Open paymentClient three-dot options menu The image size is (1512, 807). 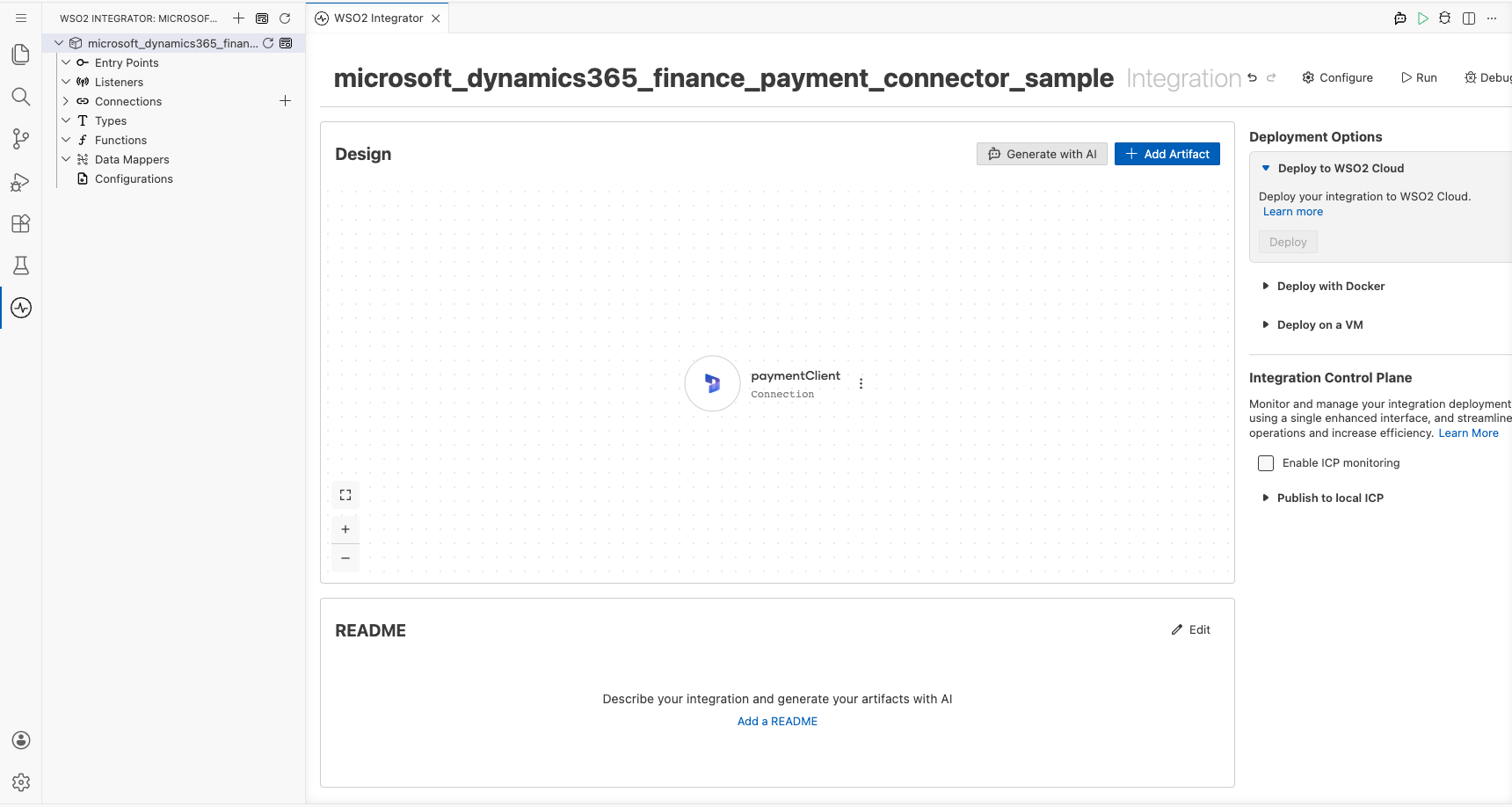(x=861, y=384)
